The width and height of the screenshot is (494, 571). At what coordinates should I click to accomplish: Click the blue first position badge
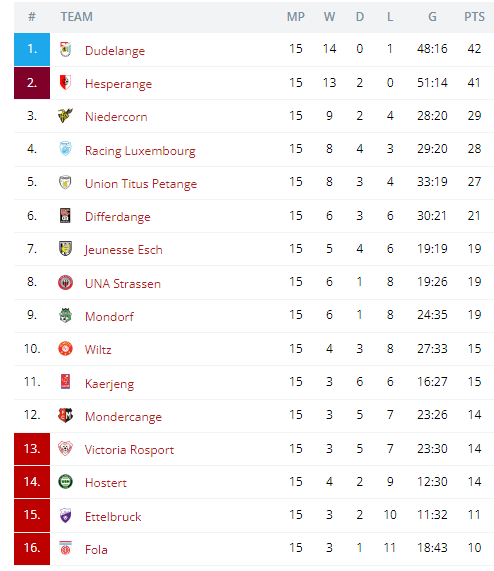32,50
